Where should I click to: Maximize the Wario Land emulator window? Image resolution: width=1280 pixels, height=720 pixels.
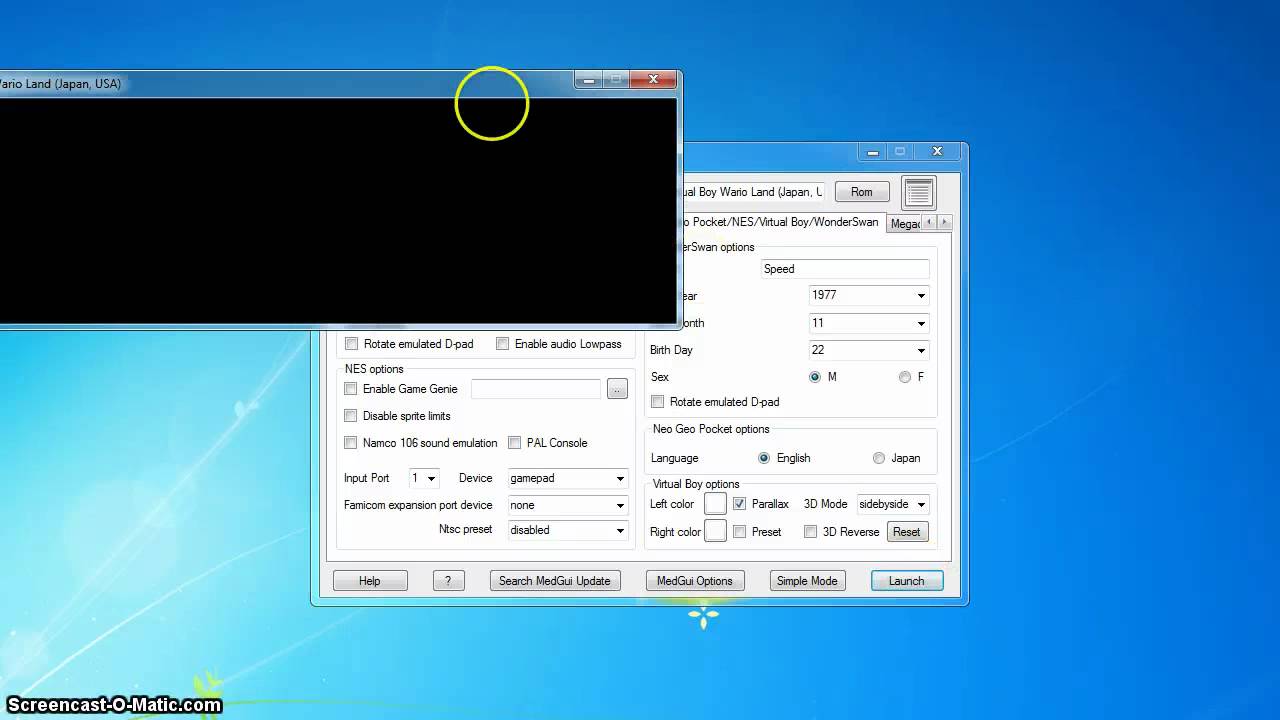point(616,80)
